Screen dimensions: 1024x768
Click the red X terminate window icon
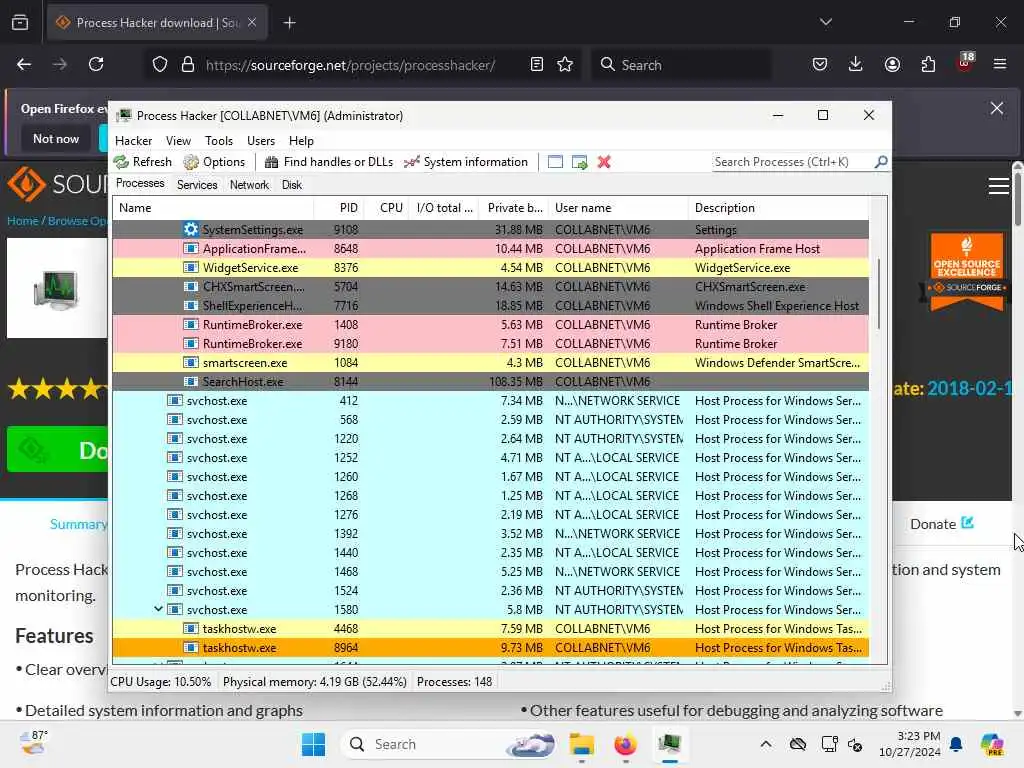[x=604, y=162]
